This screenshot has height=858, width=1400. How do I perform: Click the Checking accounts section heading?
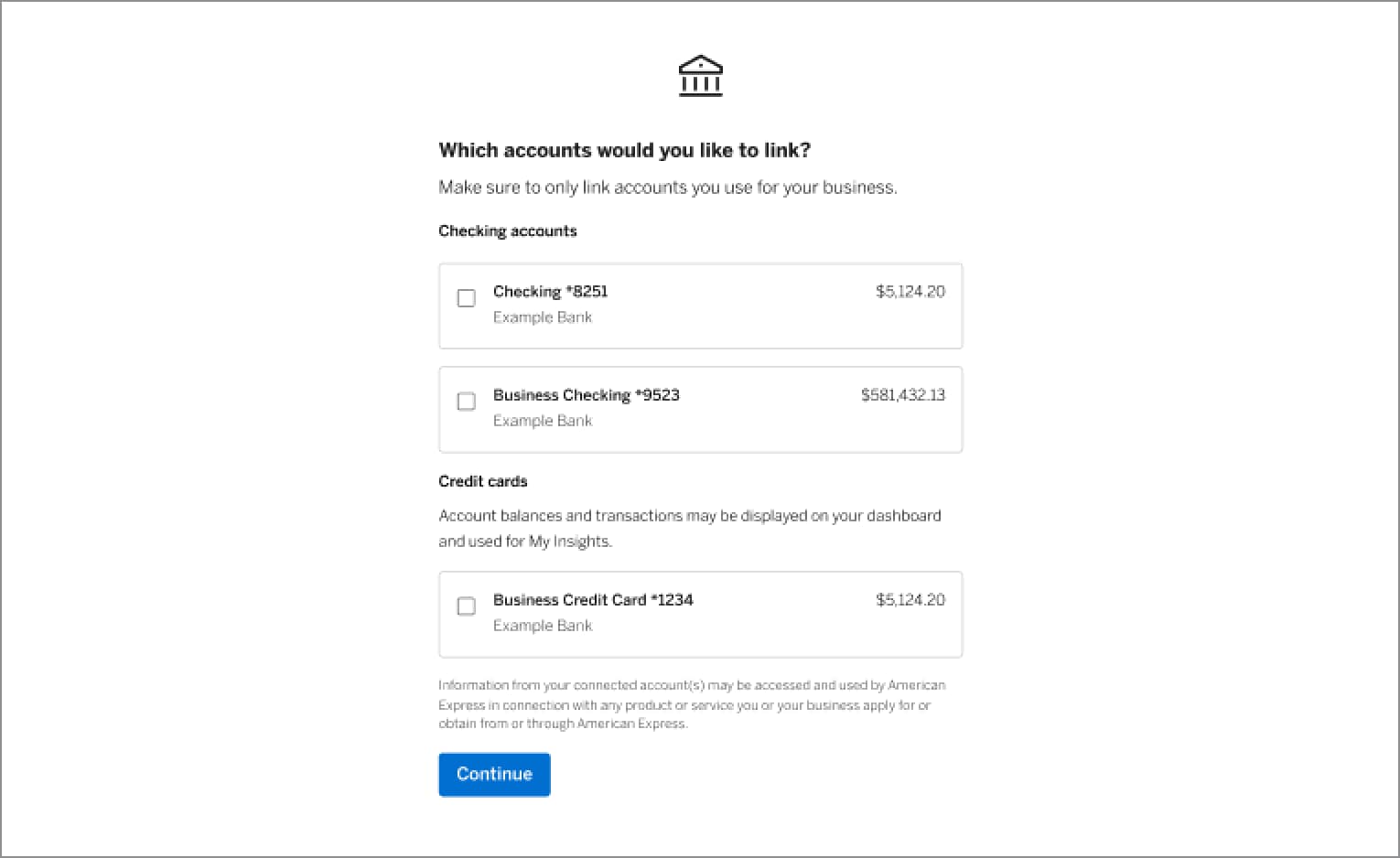[x=508, y=231]
